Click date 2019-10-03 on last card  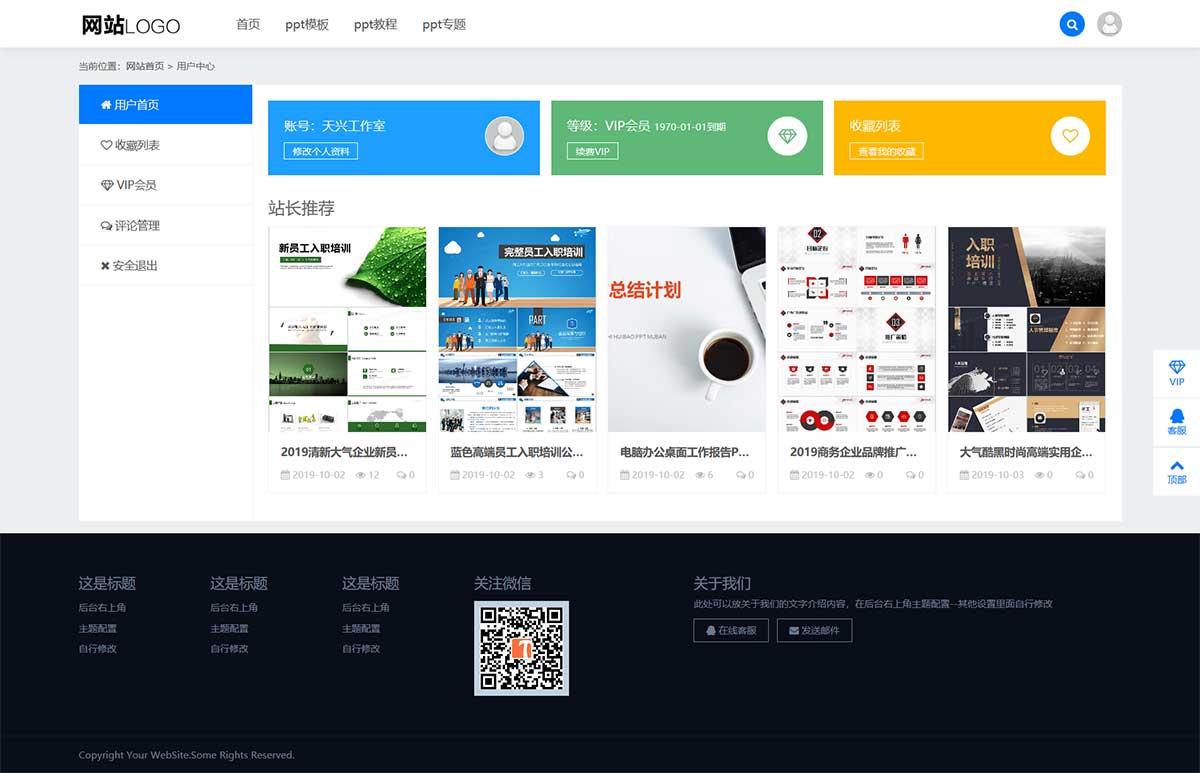click(x=997, y=475)
